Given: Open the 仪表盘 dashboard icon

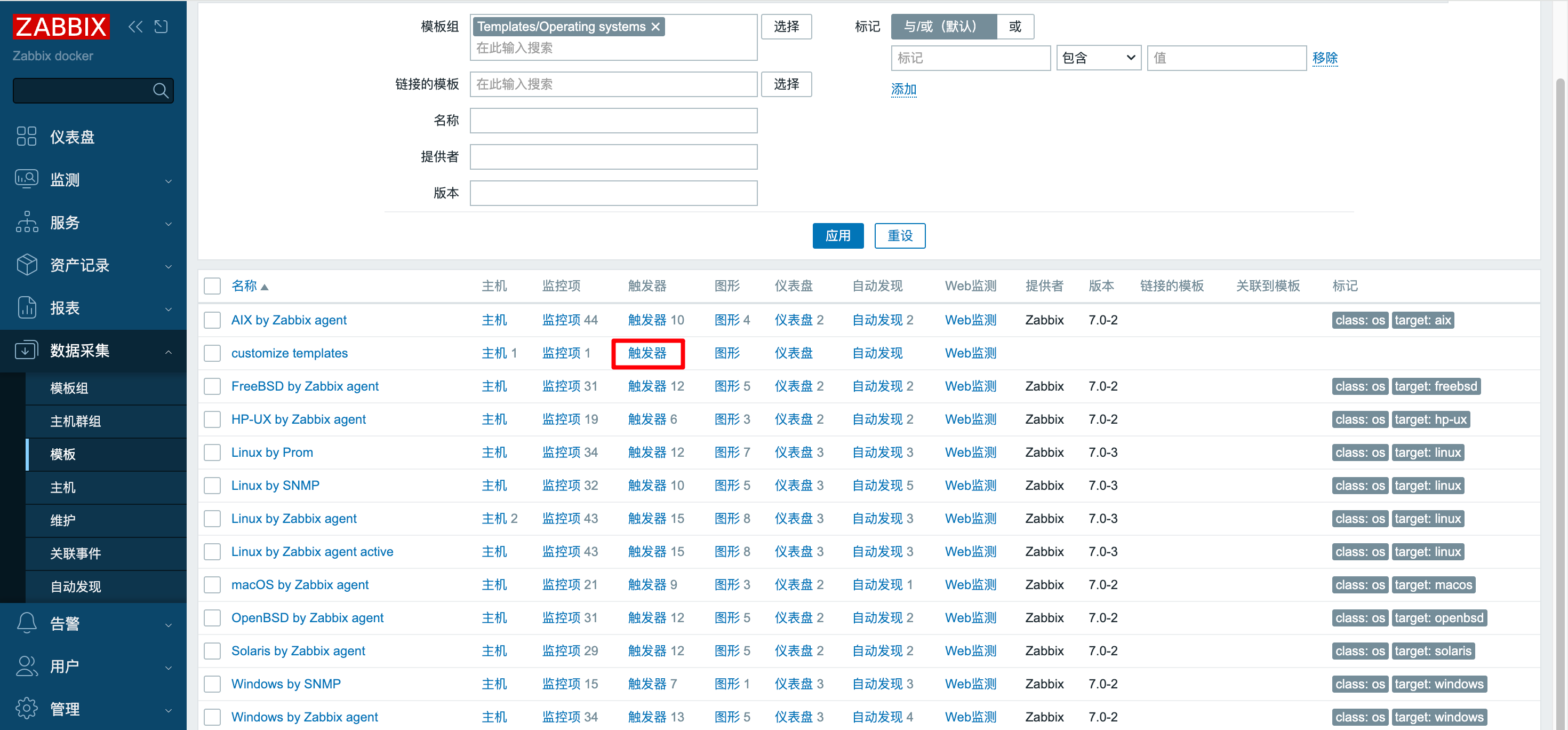Looking at the screenshot, I should (26, 137).
